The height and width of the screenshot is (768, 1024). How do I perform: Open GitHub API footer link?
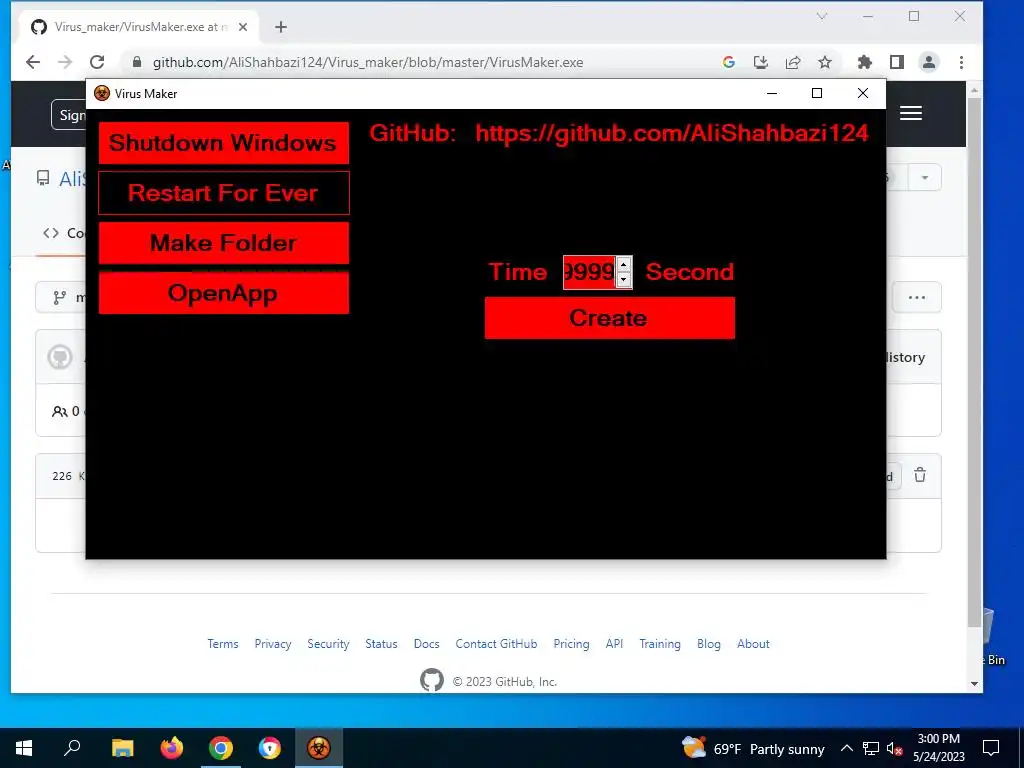click(x=615, y=644)
